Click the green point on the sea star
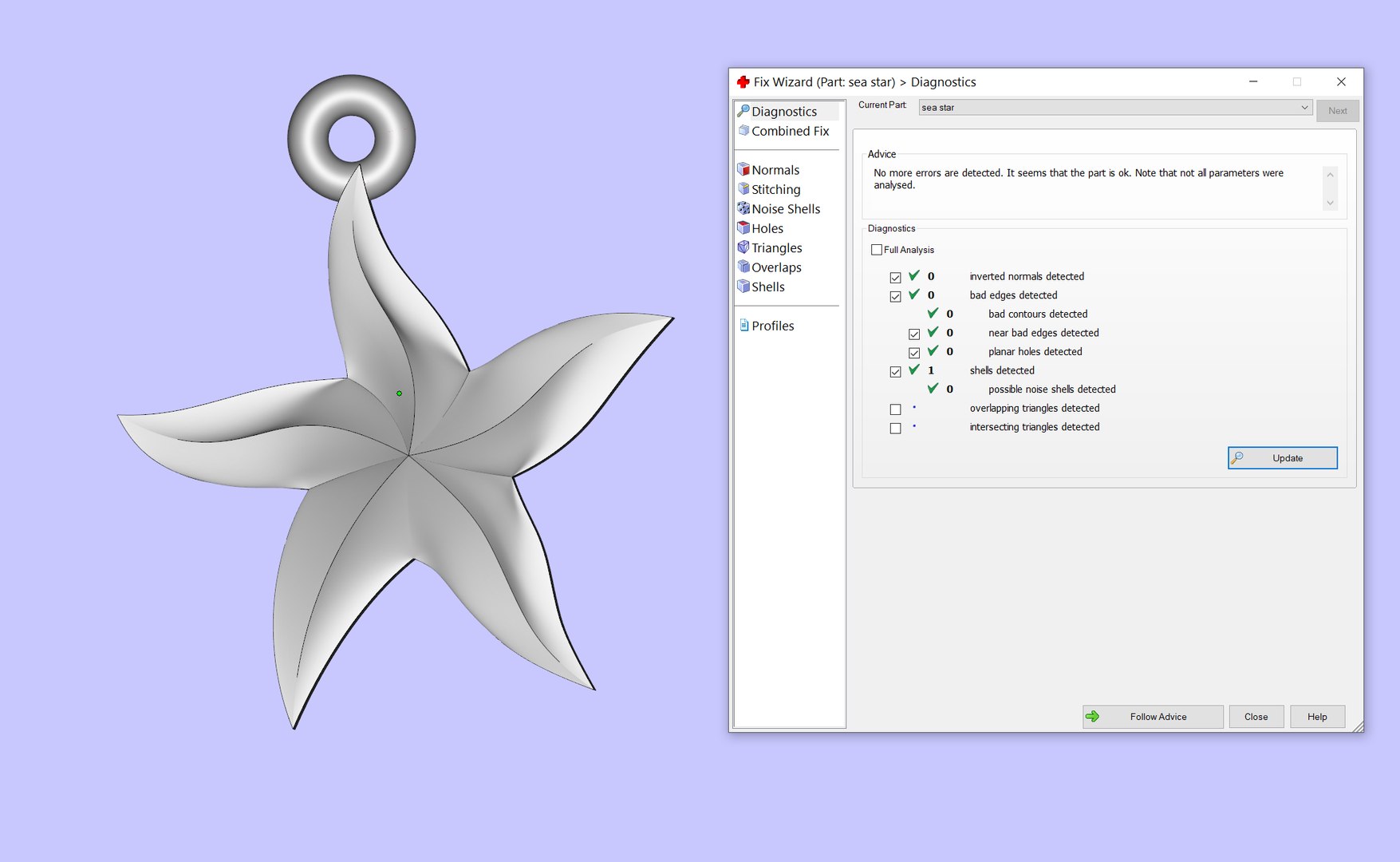1400x862 pixels. [x=399, y=393]
